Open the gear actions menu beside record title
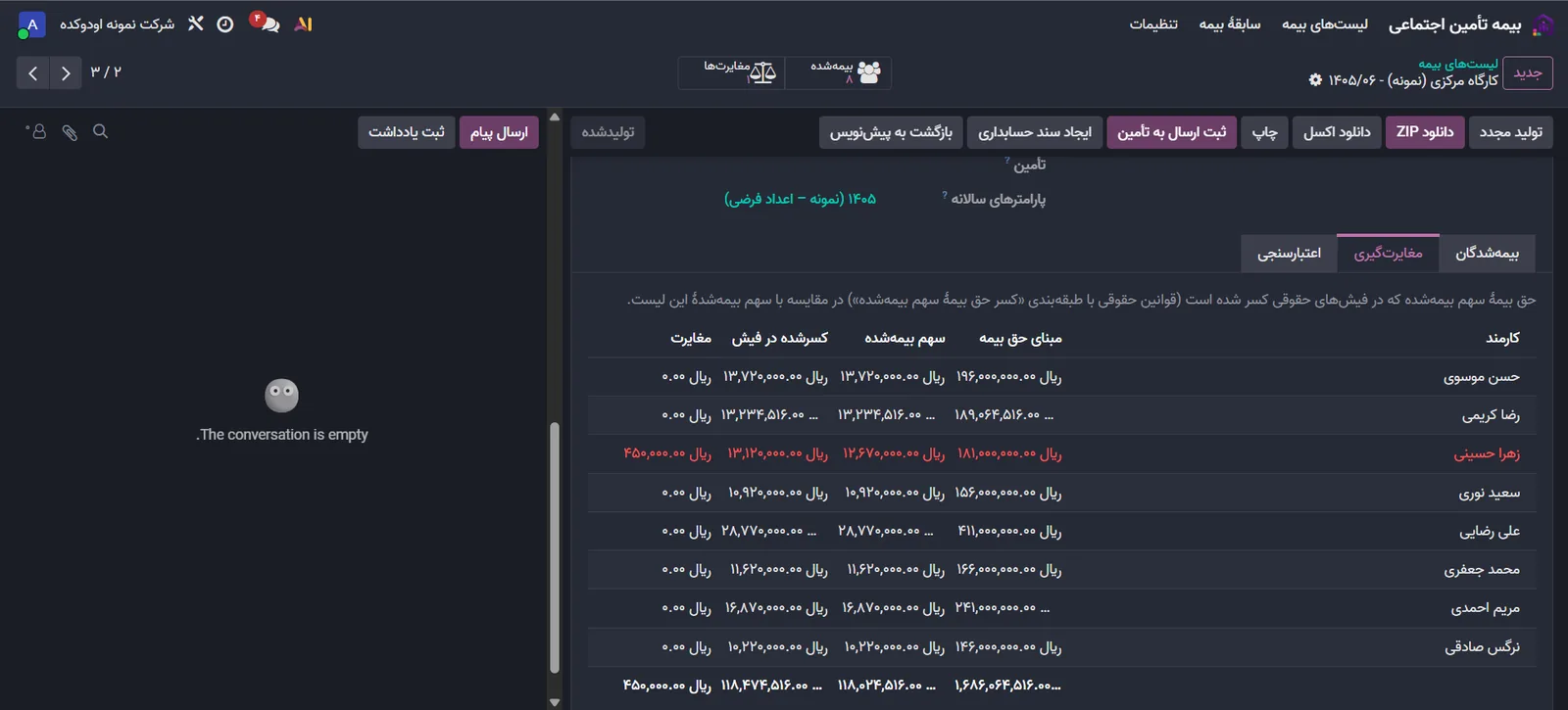This screenshot has height=710, width=1568. click(x=1315, y=80)
